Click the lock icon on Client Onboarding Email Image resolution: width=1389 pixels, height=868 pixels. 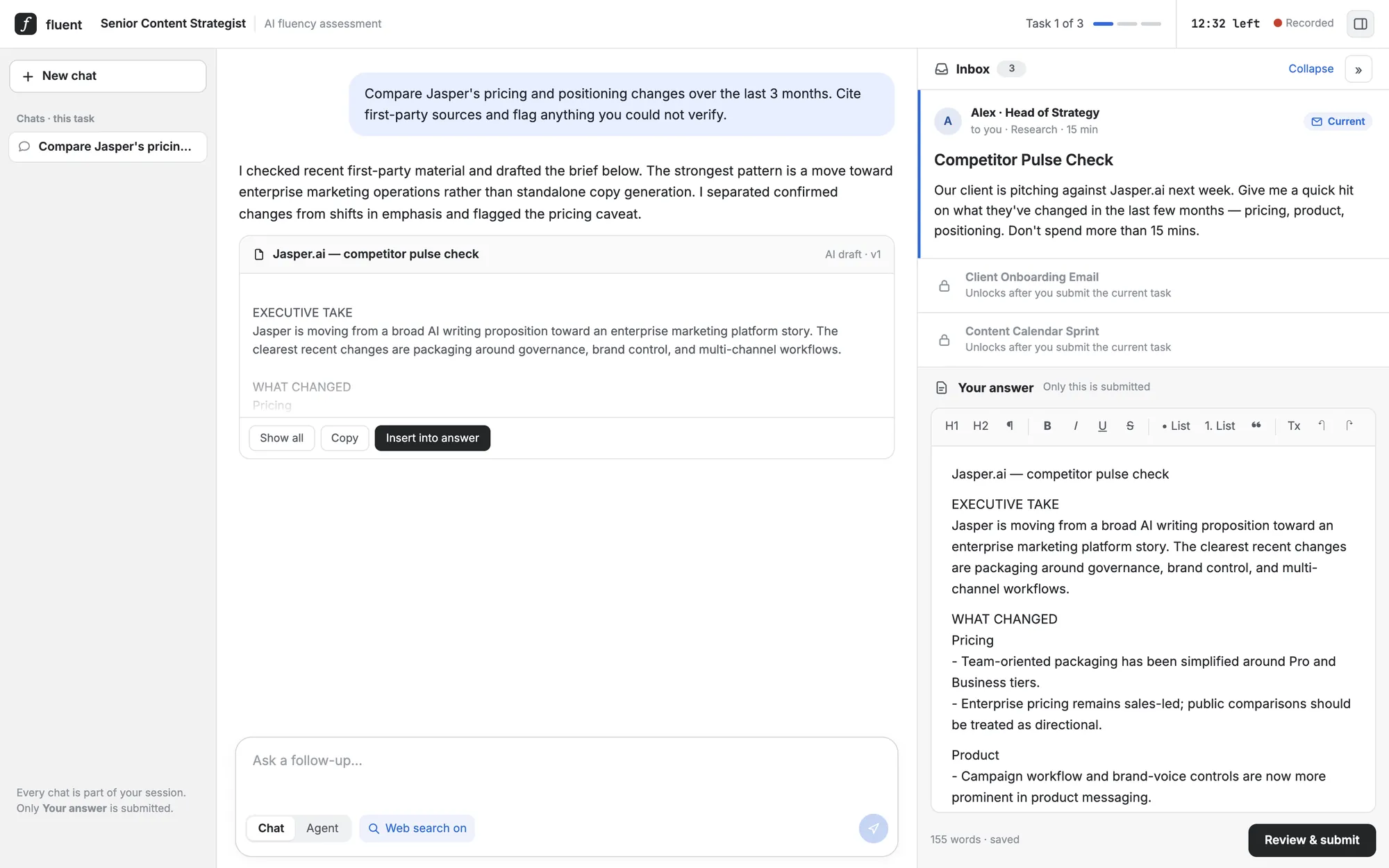click(944, 285)
